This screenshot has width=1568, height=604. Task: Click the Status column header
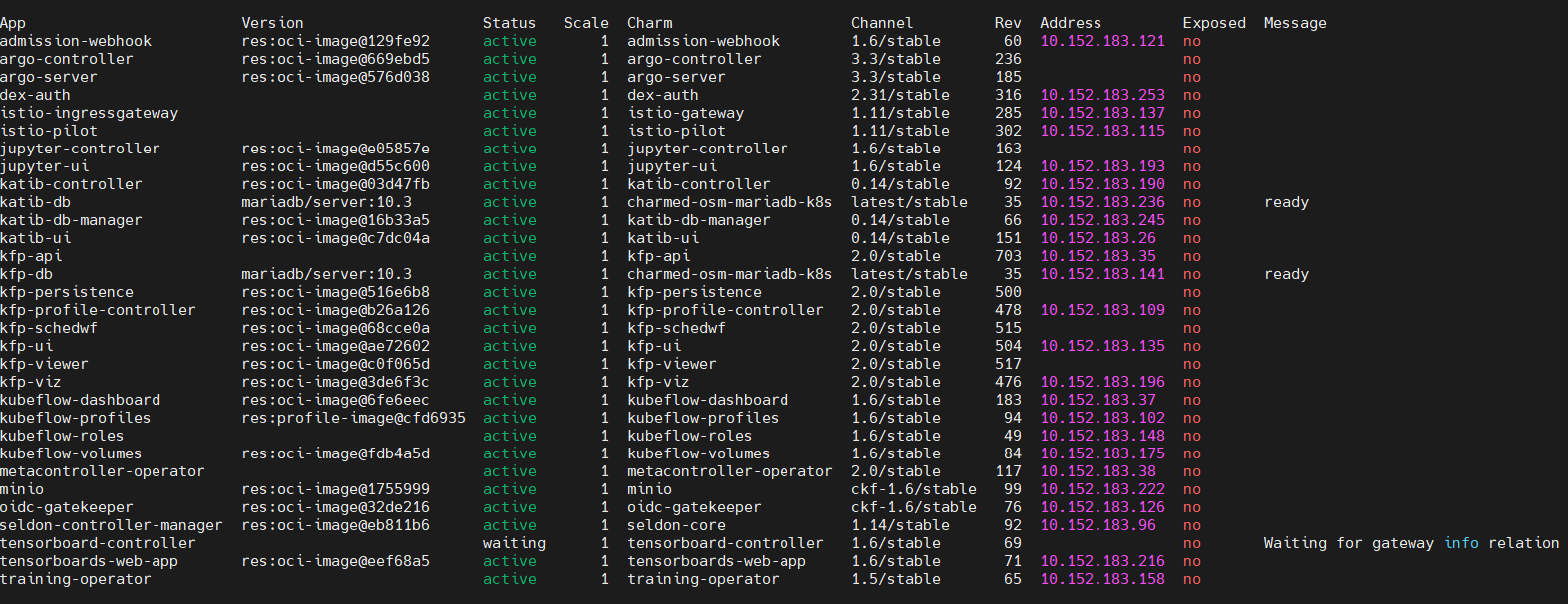click(509, 23)
